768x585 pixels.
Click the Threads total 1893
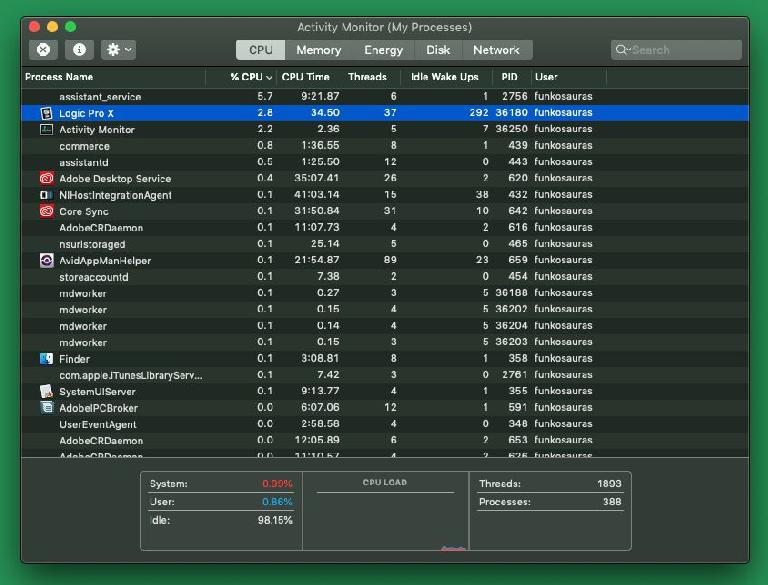(x=609, y=484)
